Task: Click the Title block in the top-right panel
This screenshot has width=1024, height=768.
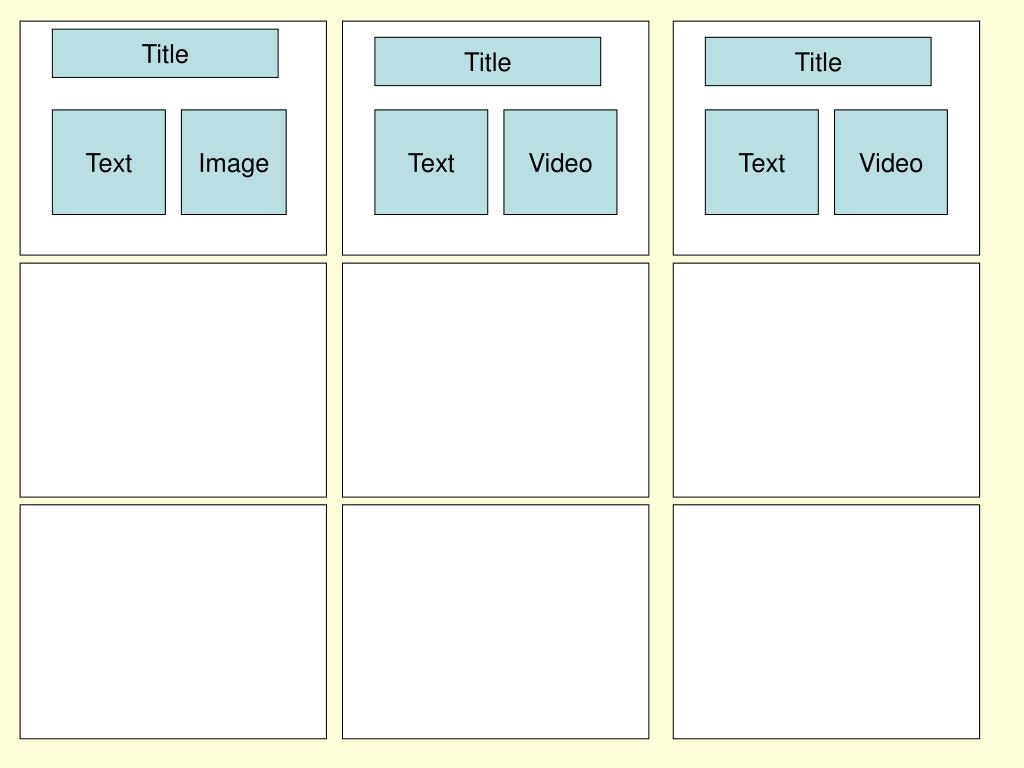Action: (x=818, y=61)
